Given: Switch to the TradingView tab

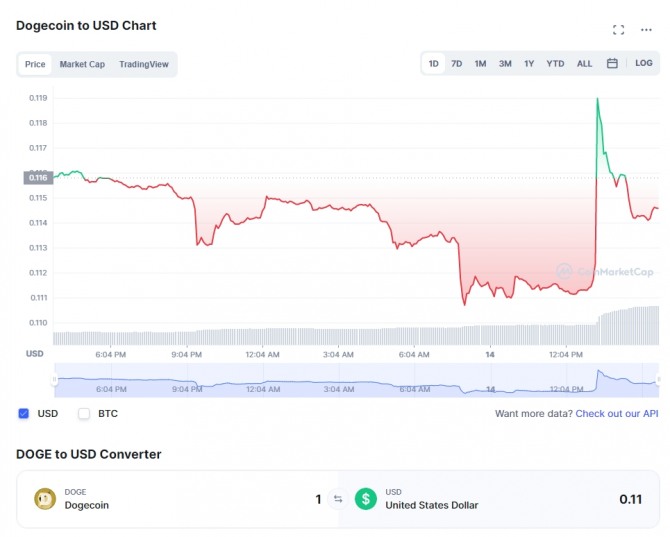Looking at the screenshot, I should (x=144, y=64).
